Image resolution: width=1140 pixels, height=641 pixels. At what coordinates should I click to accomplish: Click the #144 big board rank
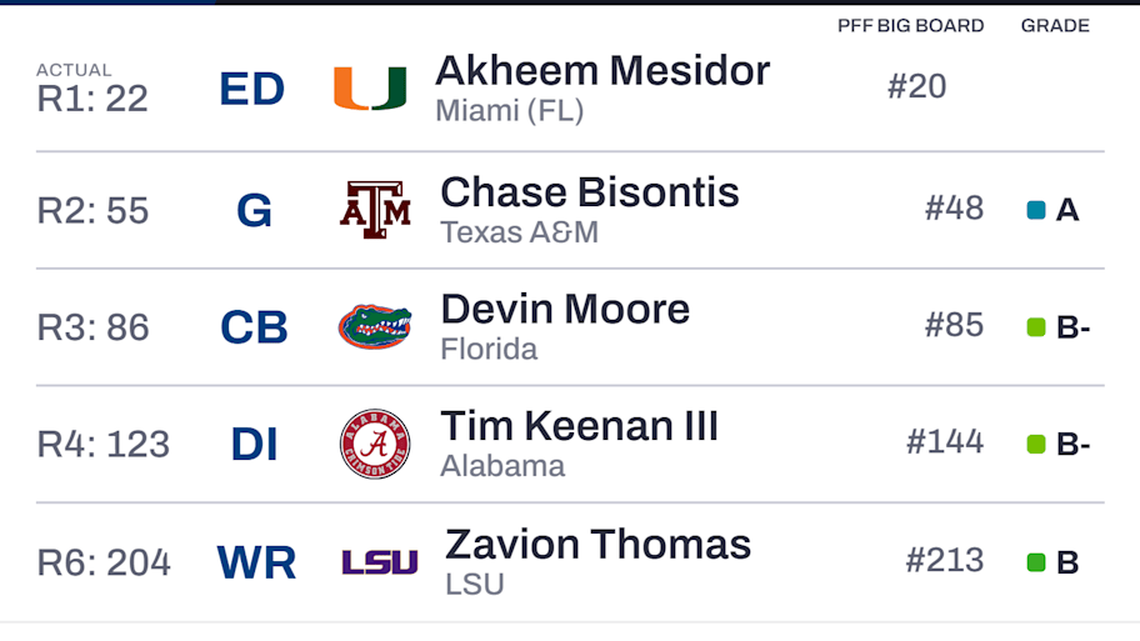(x=944, y=442)
